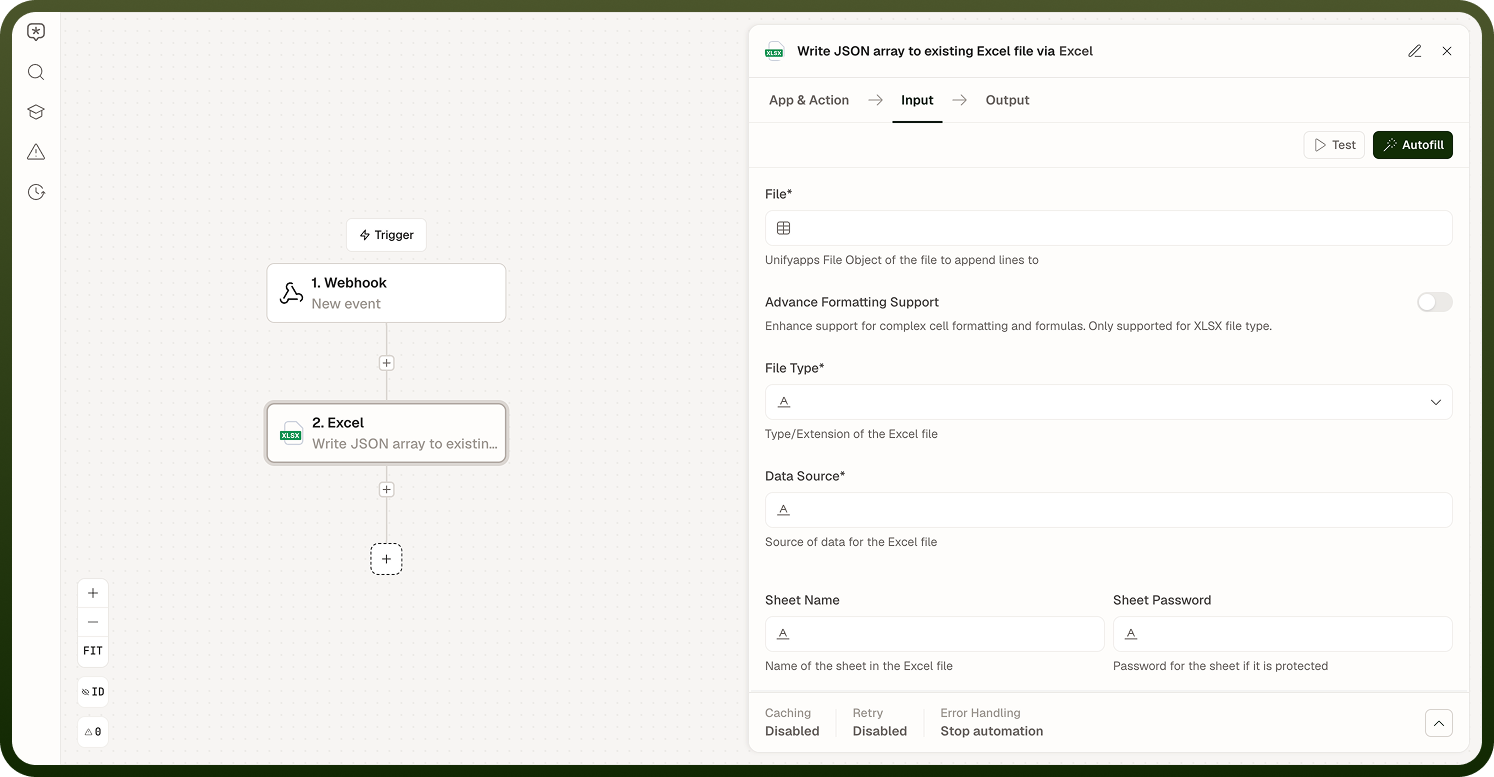The width and height of the screenshot is (1494, 777).
Task: Open the File Type dropdown
Action: [x=1109, y=402]
